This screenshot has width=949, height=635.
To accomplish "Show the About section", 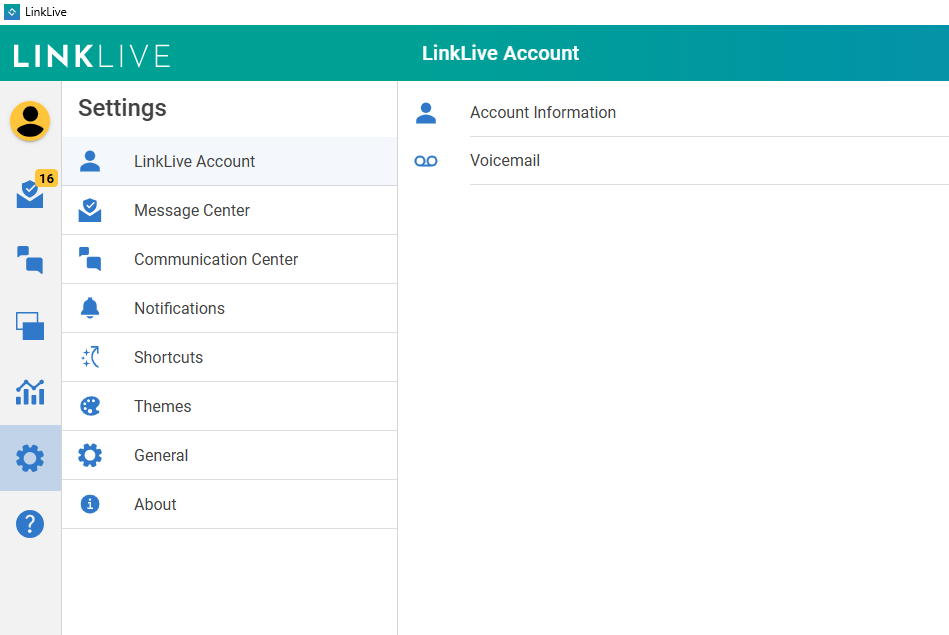I will pyautogui.click(x=155, y=505).
